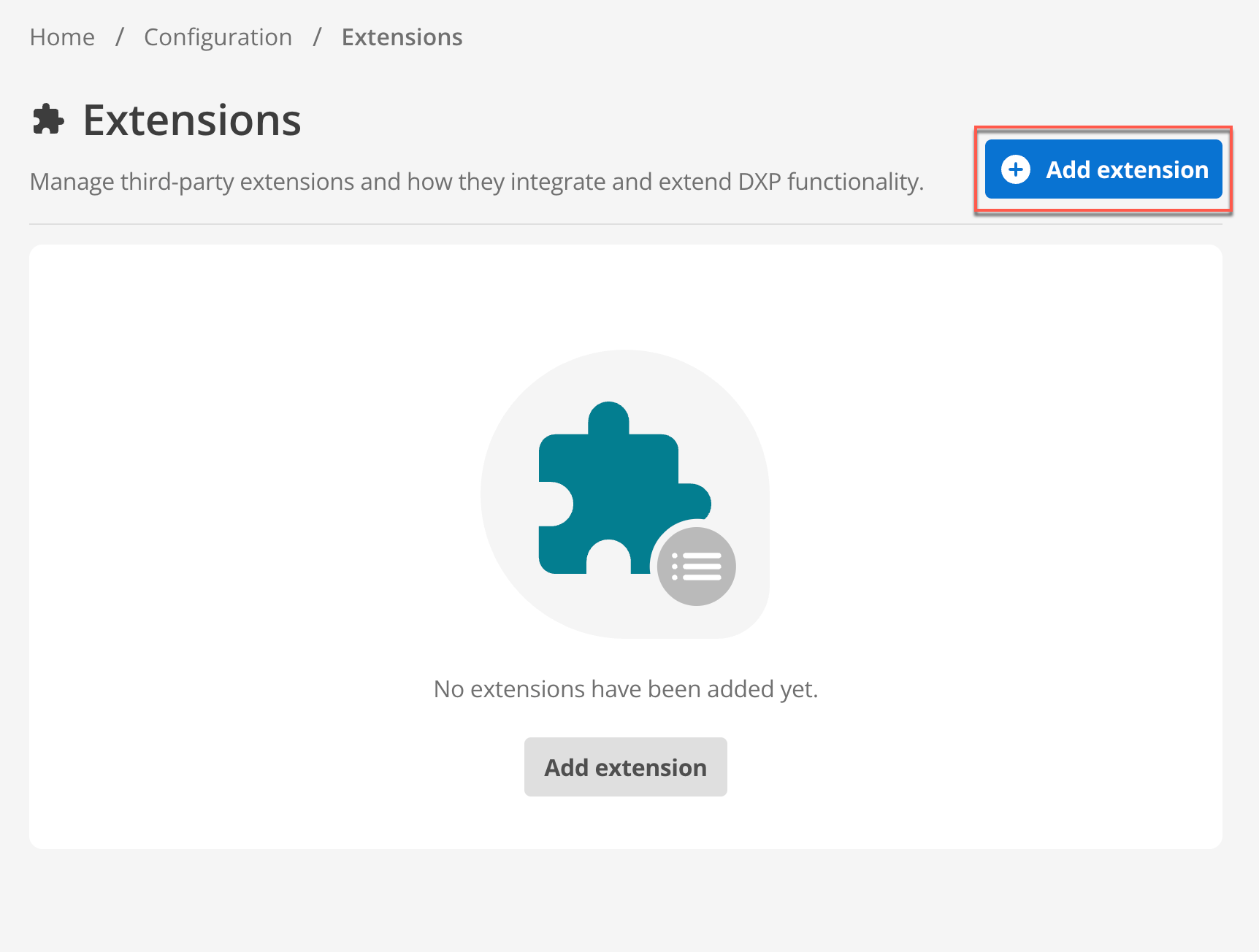Click the Extensions page title
1259x952 pixels.
point(191,119)
